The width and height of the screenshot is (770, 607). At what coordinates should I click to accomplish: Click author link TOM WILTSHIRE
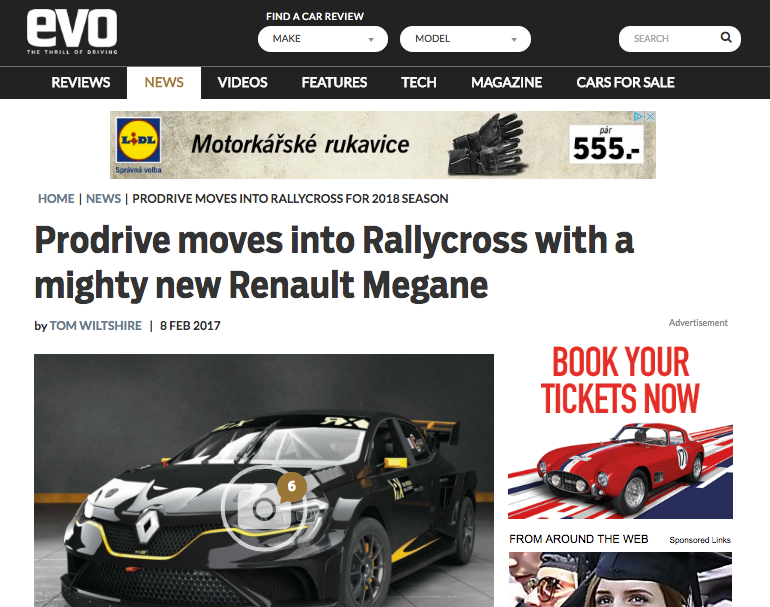(95, 326)
